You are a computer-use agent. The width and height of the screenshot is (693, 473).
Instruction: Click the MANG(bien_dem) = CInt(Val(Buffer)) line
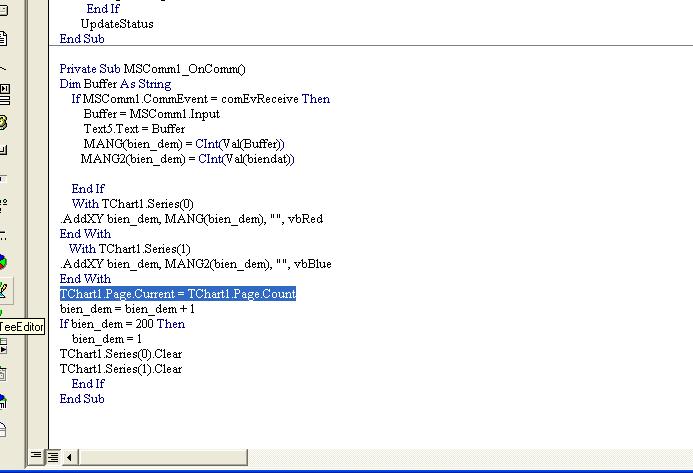[184, 144]
